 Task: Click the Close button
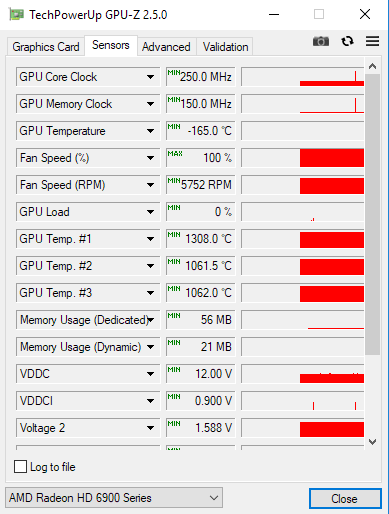tap(345, 499)
